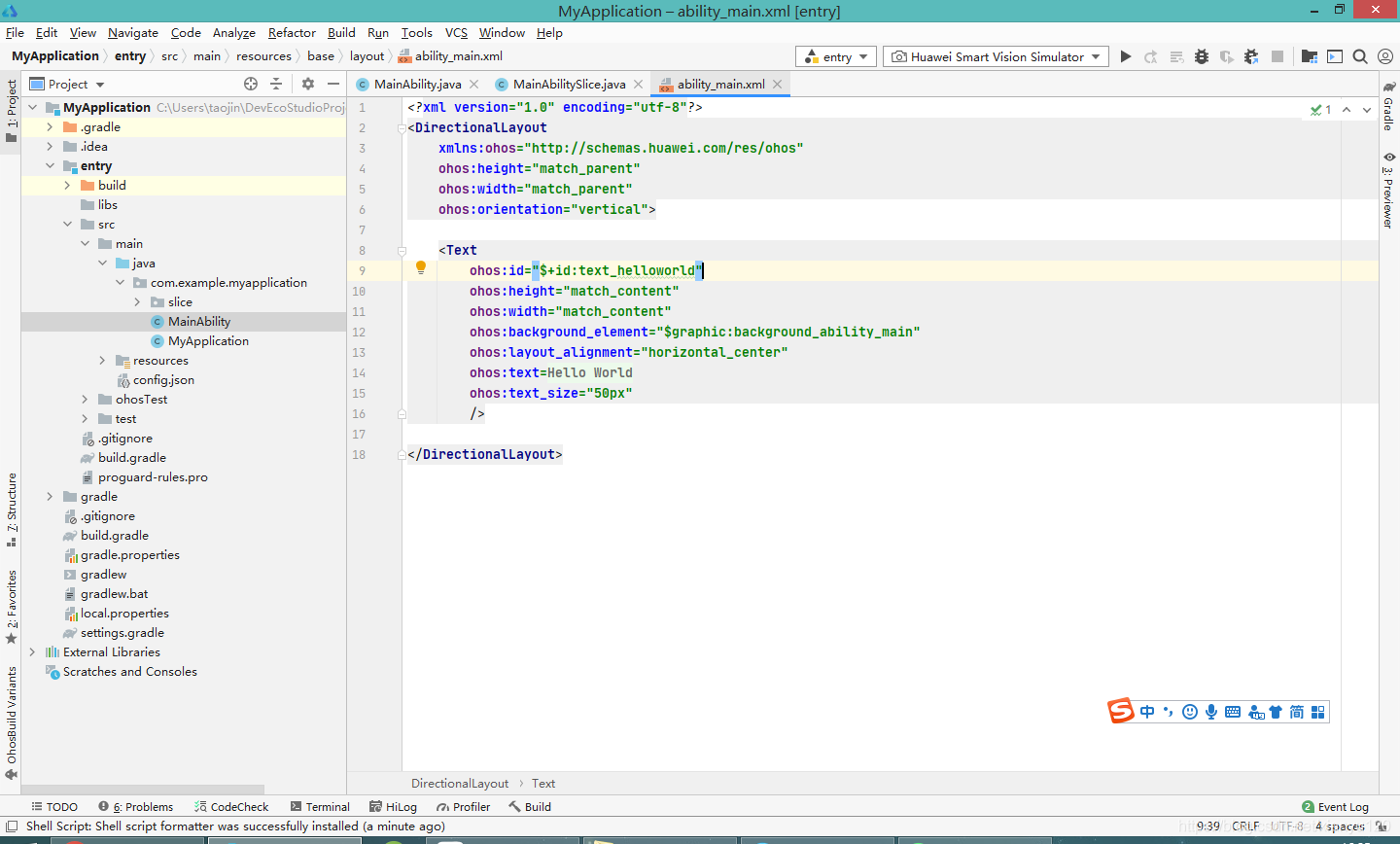This screenshot has height=844, width=1400.
Task: Collapse the entry module node
Action: coord(50,166)
